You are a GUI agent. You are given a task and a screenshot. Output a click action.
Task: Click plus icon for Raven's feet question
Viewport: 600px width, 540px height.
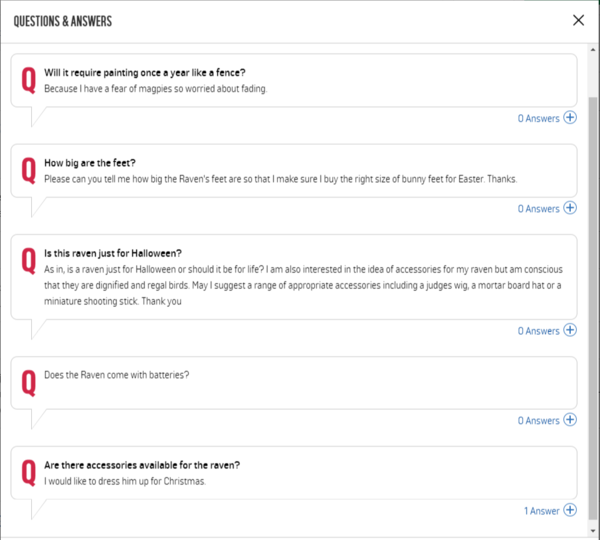click(570, 208)
